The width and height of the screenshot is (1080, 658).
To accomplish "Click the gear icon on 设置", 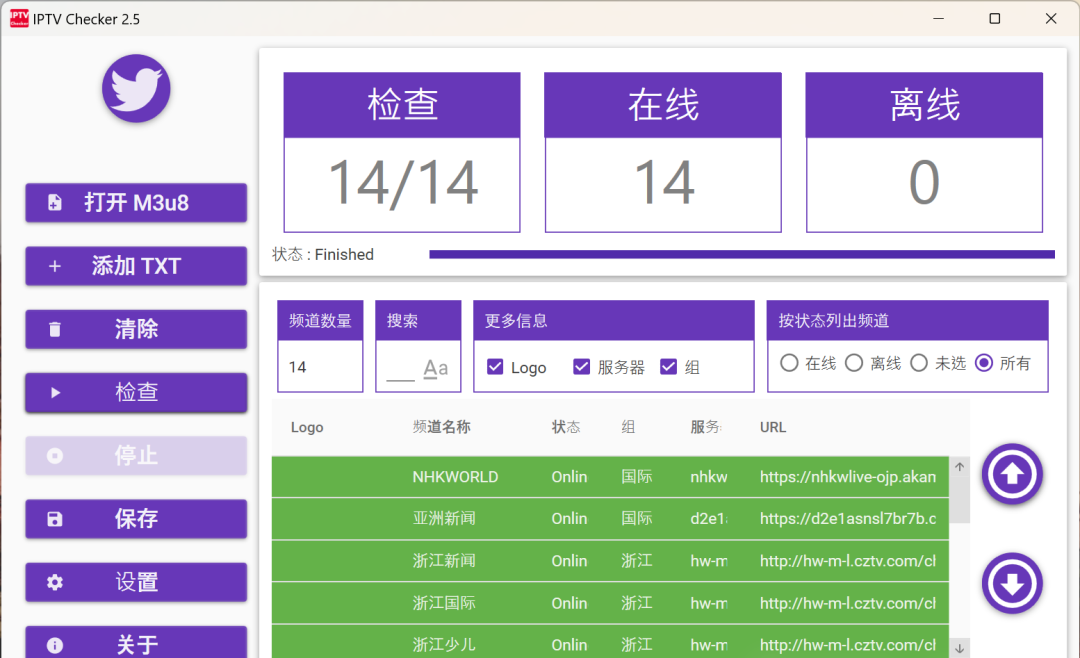I will (x=54, y=582).
